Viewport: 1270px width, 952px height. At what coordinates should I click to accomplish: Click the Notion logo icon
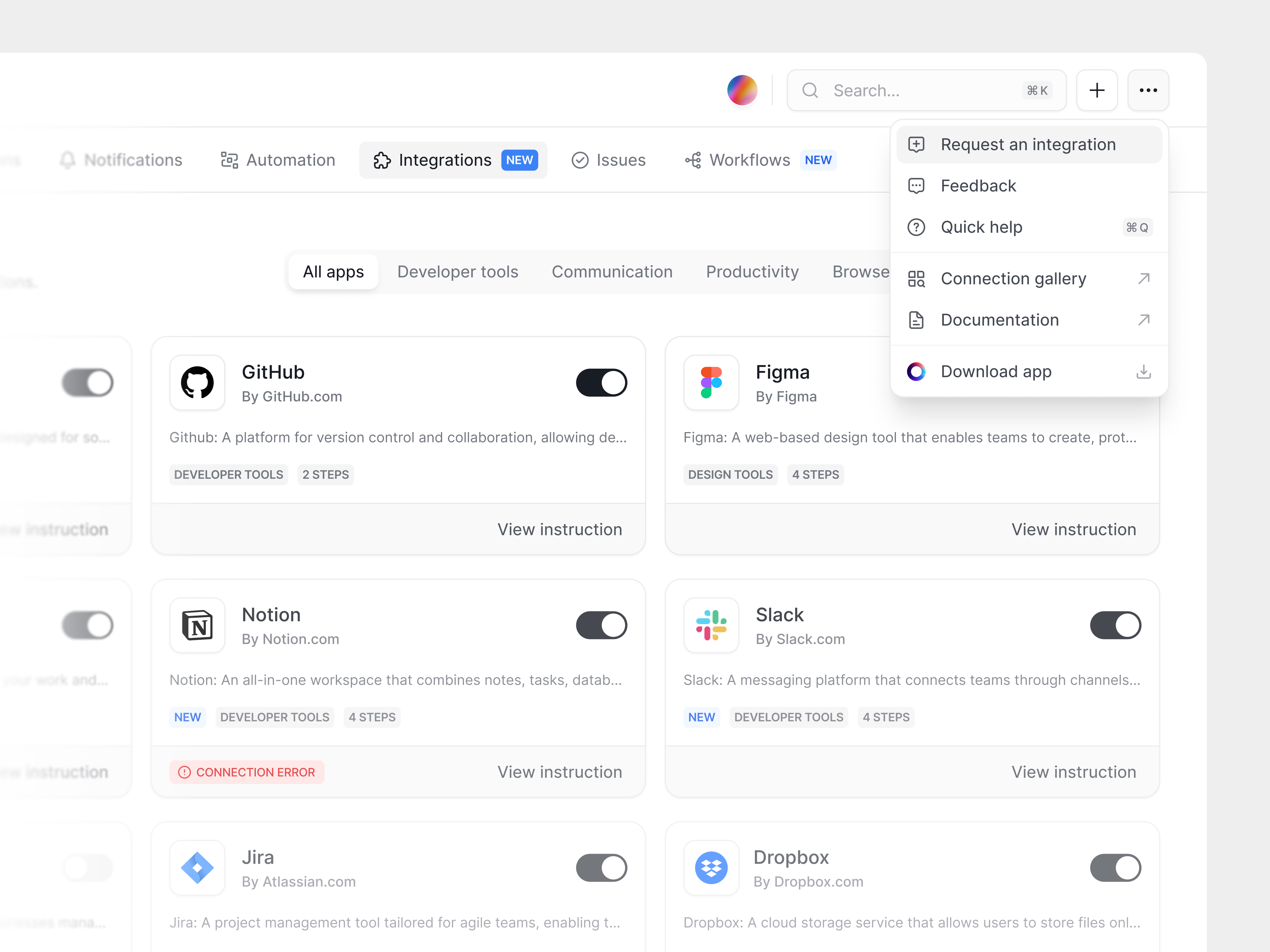pos(197,625)
